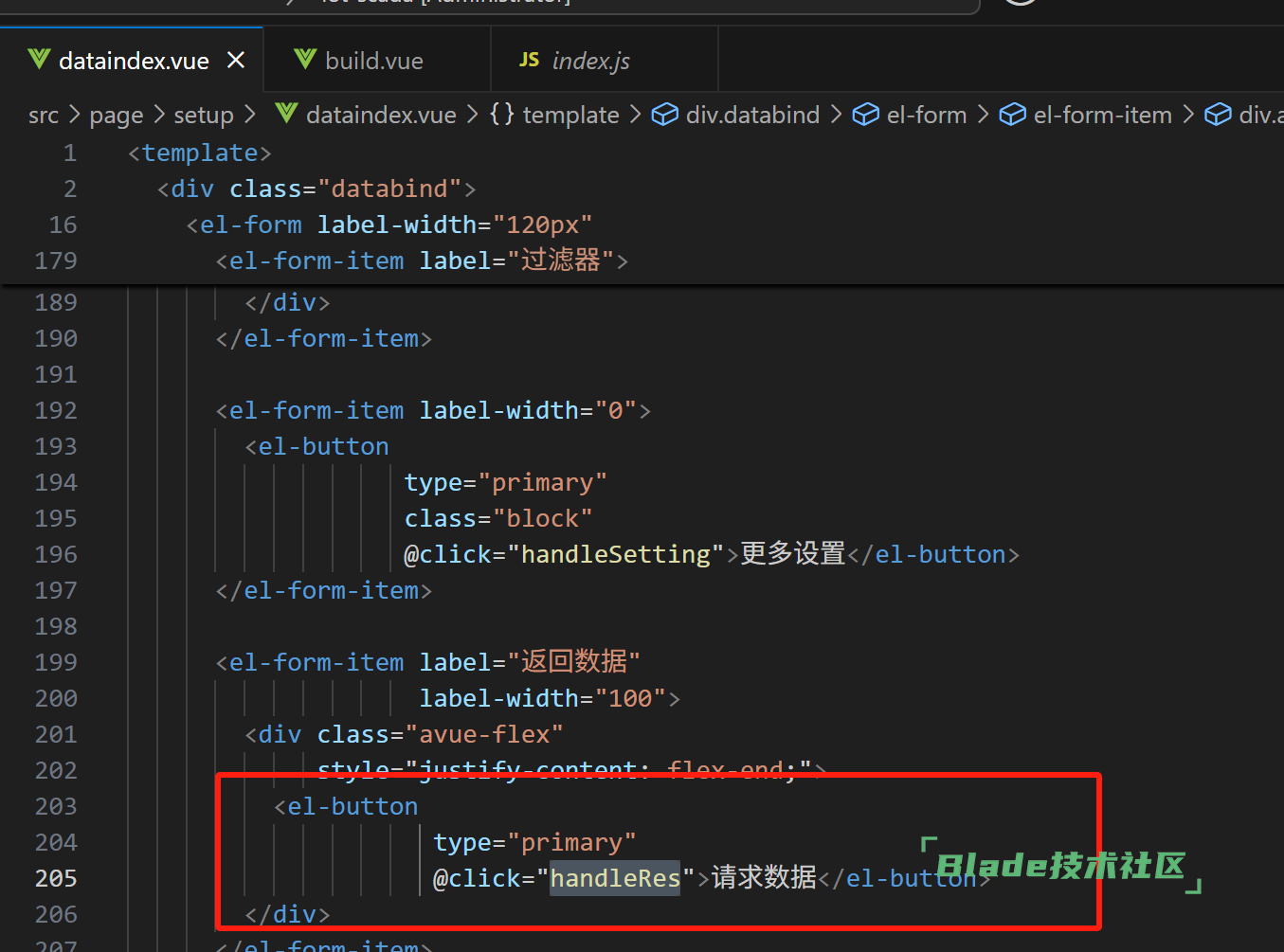
Task: Open the index.js tab
Action: (x=590, y=61)
